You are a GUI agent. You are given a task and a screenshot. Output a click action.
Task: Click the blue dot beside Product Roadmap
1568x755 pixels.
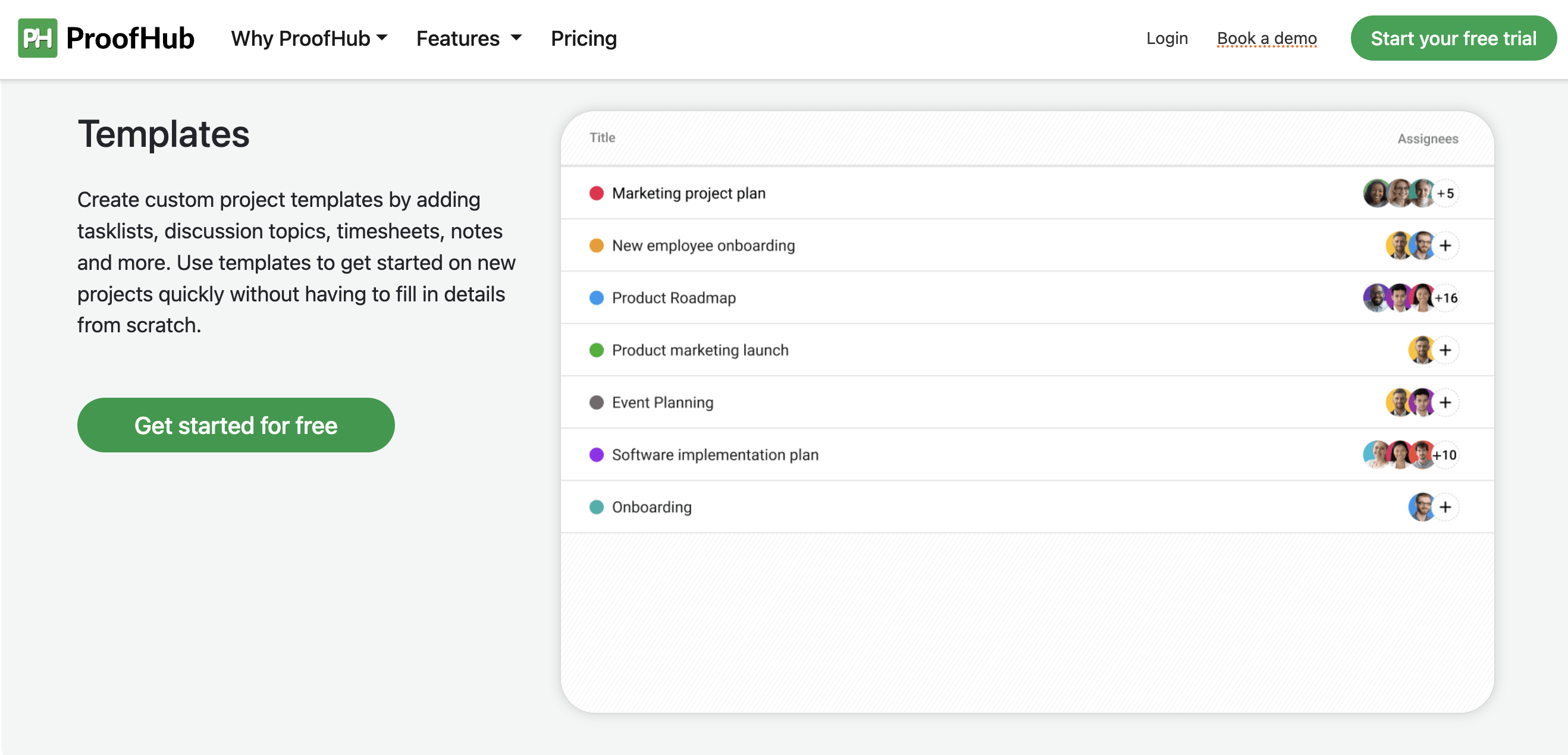pos(597,298)
